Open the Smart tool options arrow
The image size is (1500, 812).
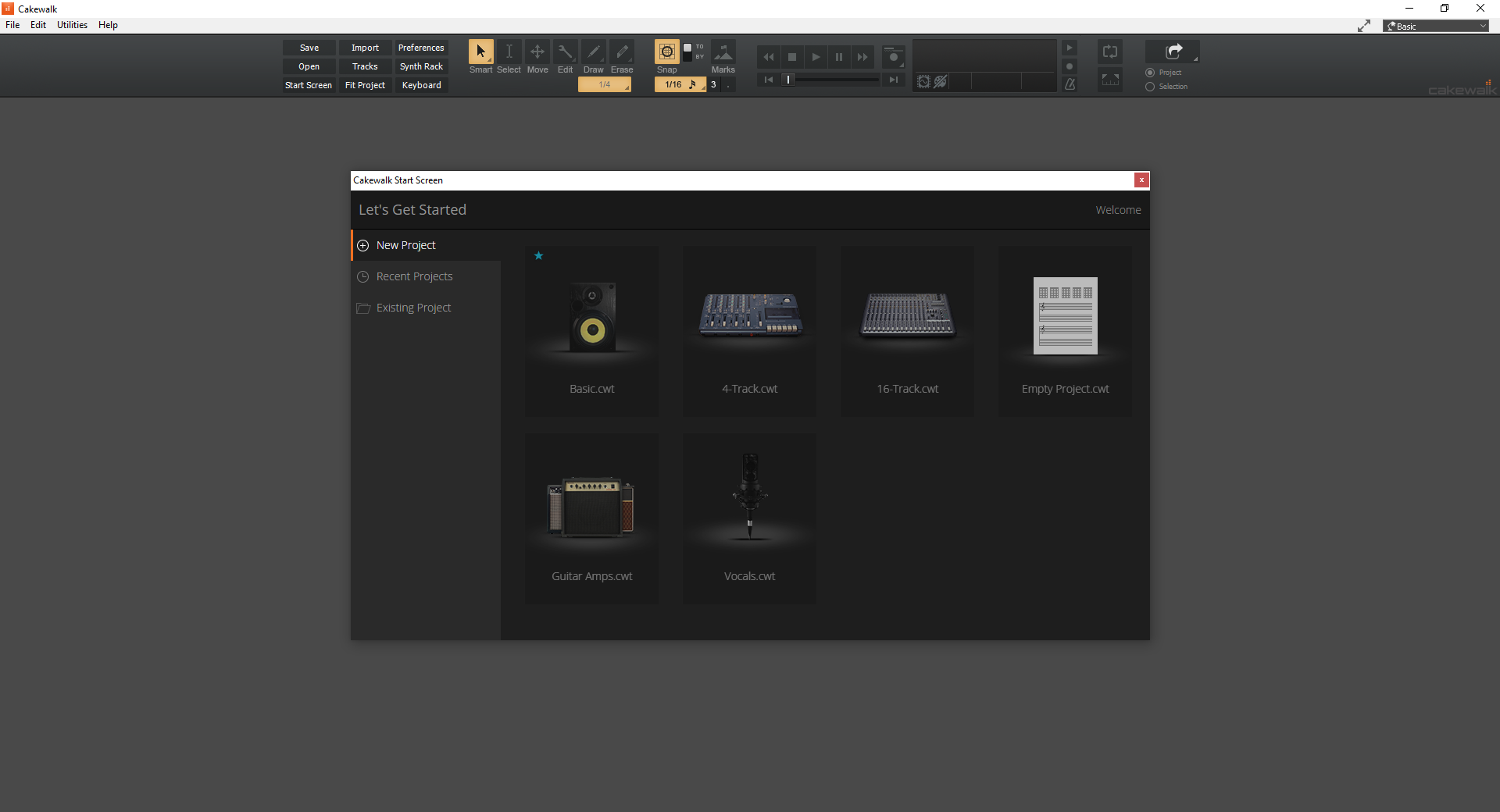click(x=490, y=61)
